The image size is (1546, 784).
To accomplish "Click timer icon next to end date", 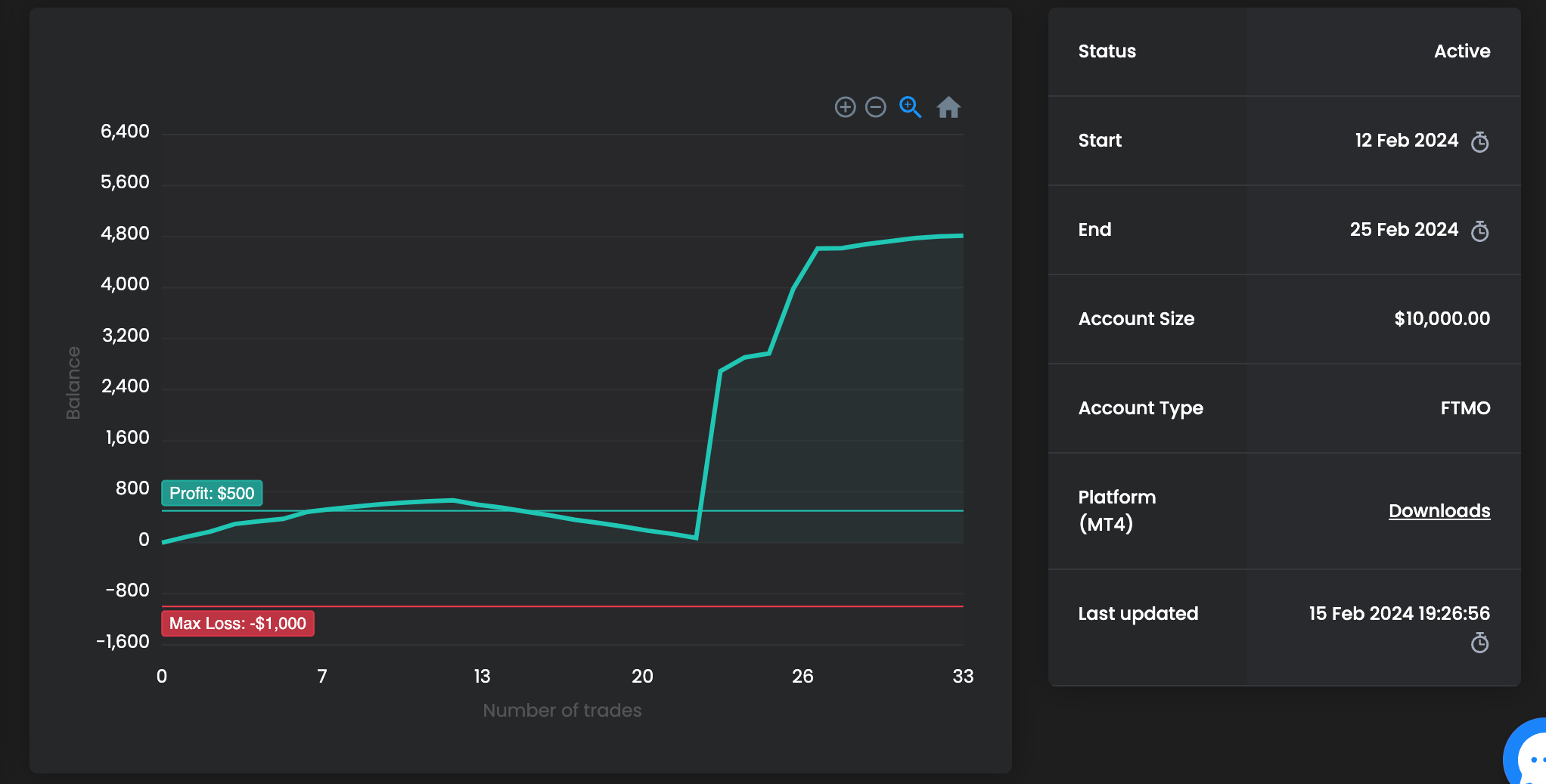I will (1479, 231).
